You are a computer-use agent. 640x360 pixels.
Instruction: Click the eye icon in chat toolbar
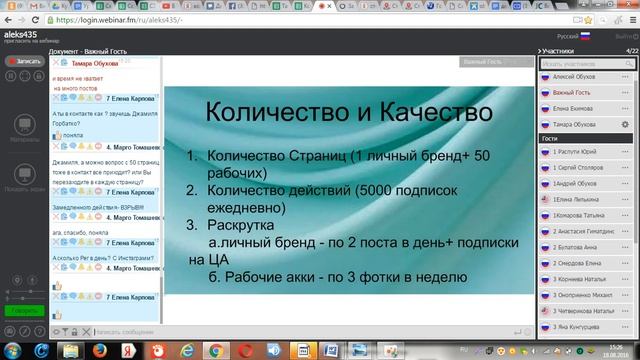pos(56,332)
